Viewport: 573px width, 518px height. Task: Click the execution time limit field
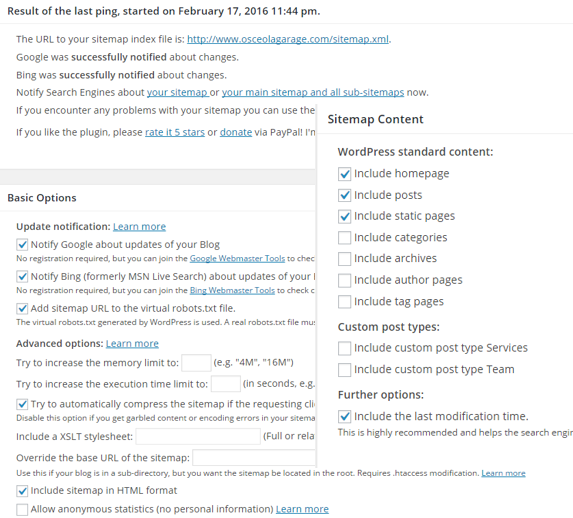coord(226,384)
